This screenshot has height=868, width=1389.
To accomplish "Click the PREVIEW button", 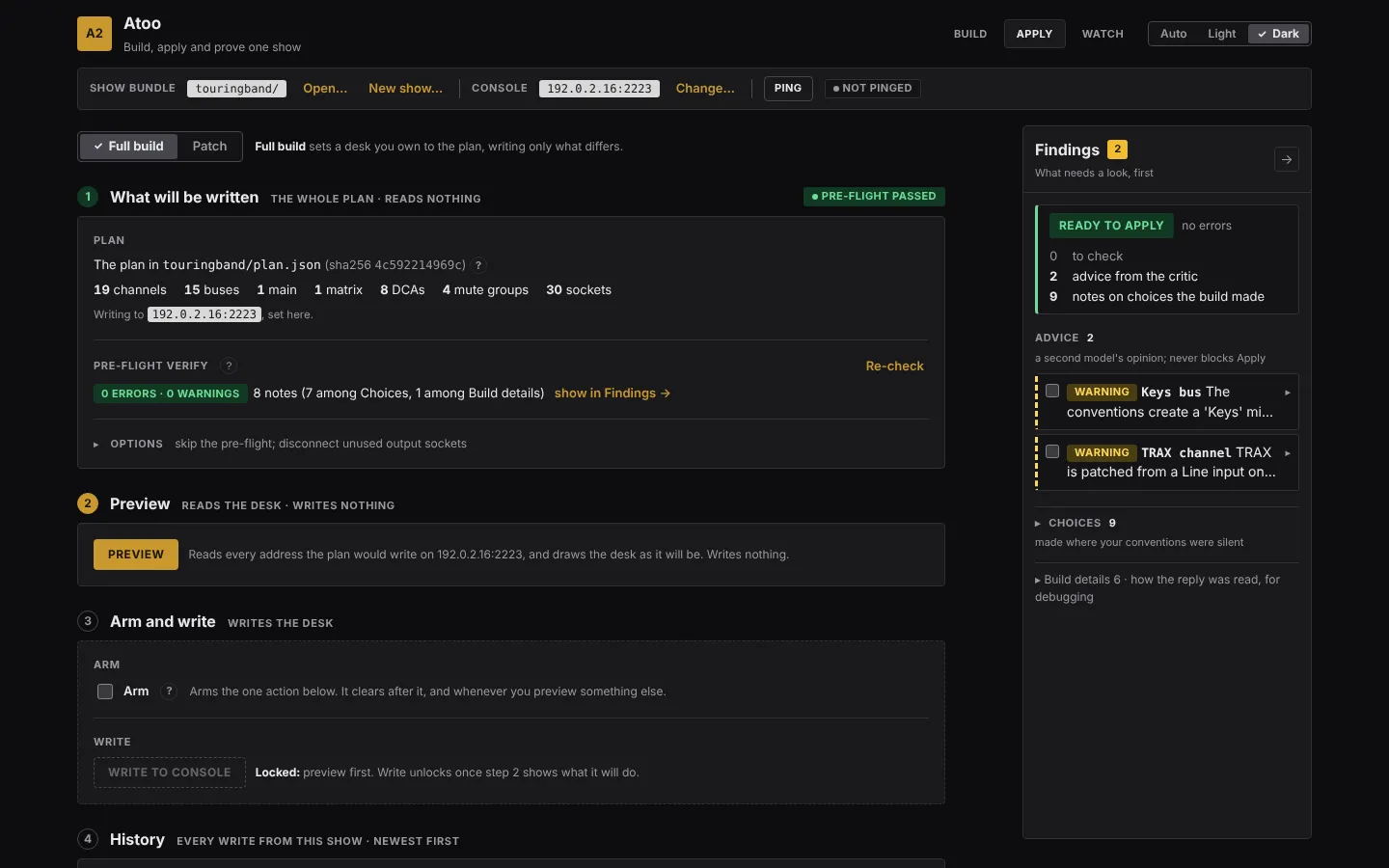I will tap(136, 555).
